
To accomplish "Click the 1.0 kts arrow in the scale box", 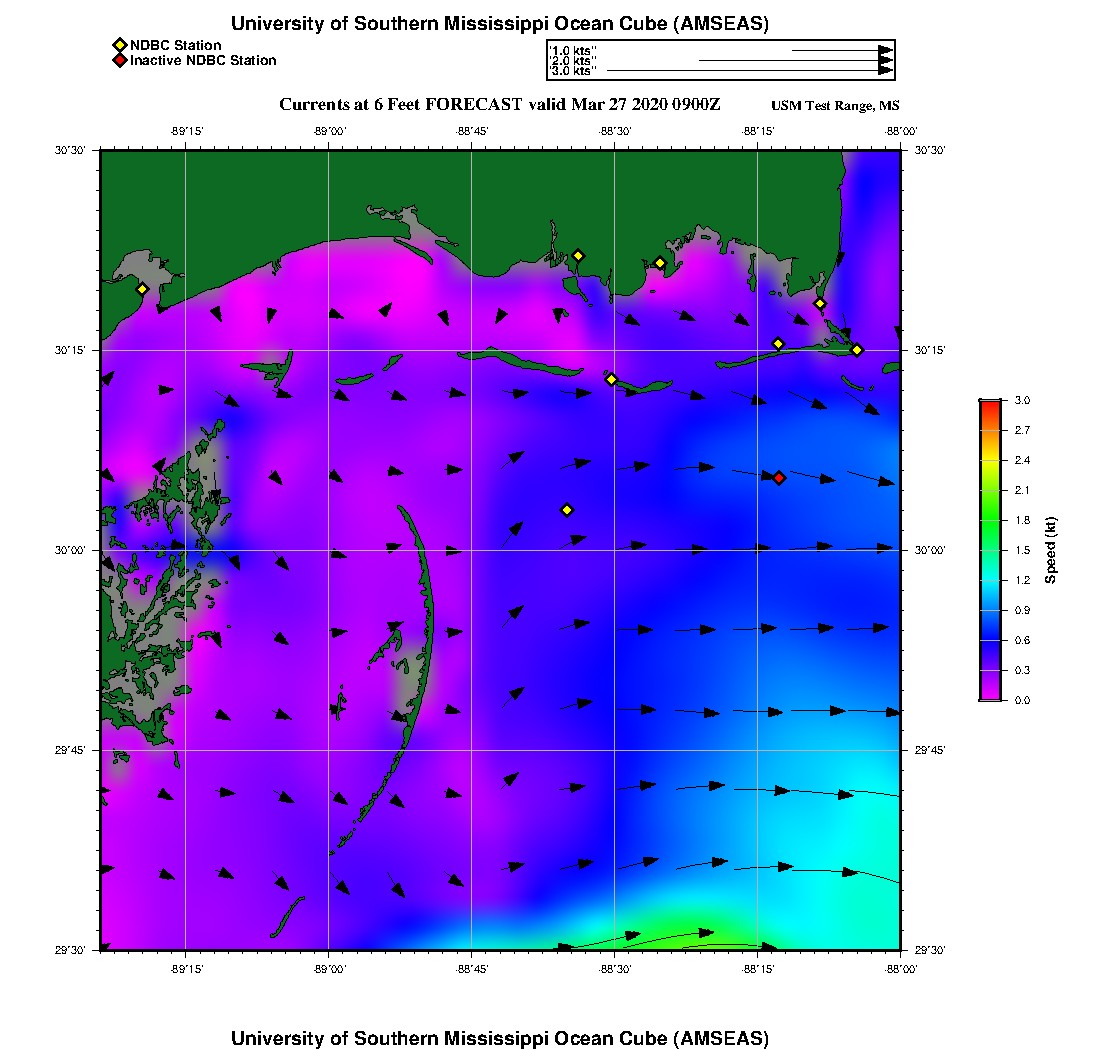I will (841, 49).
